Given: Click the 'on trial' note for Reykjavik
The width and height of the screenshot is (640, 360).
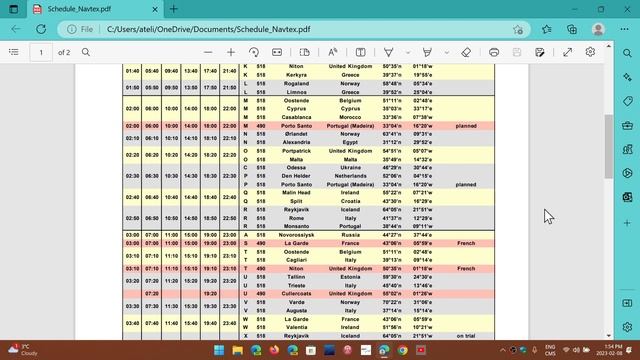Looking at the screenshot, I should coord(466,336).
